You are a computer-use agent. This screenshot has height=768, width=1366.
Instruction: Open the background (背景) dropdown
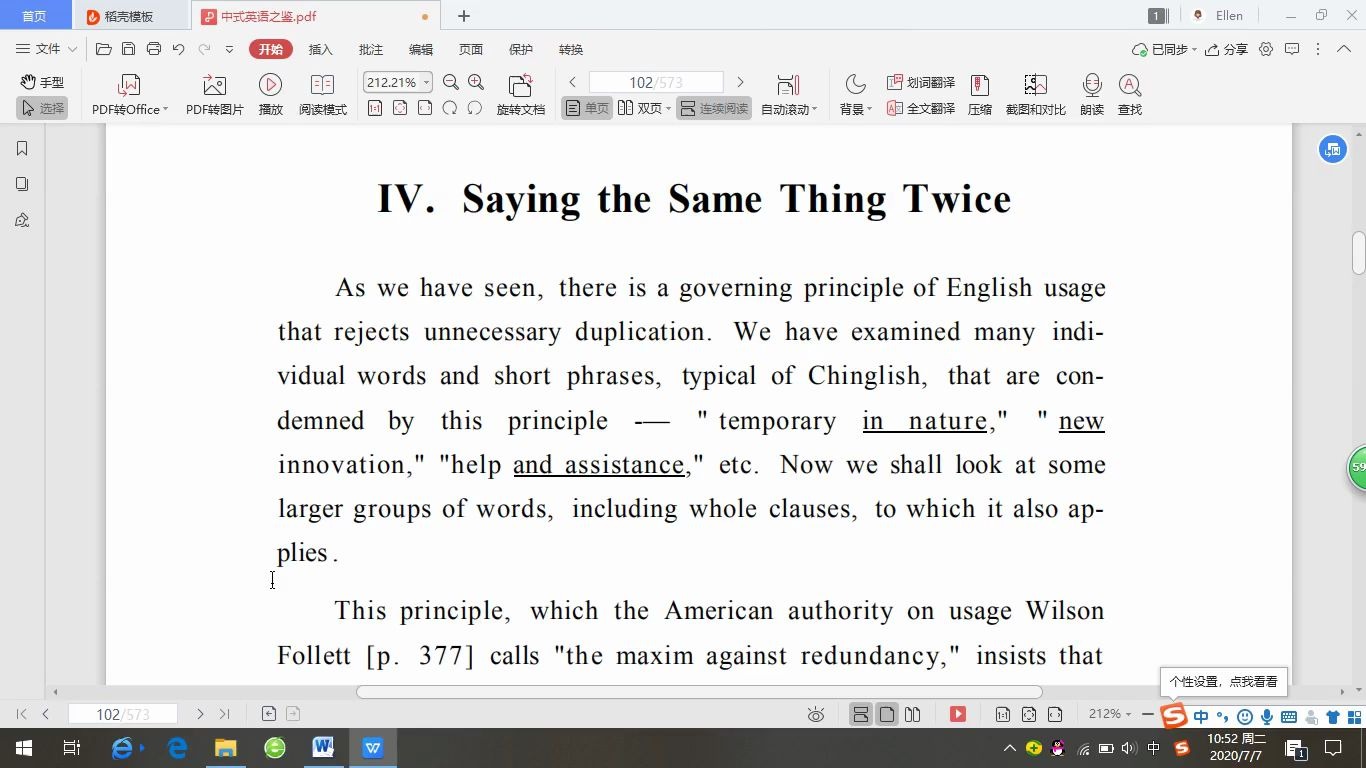[855, 96]
